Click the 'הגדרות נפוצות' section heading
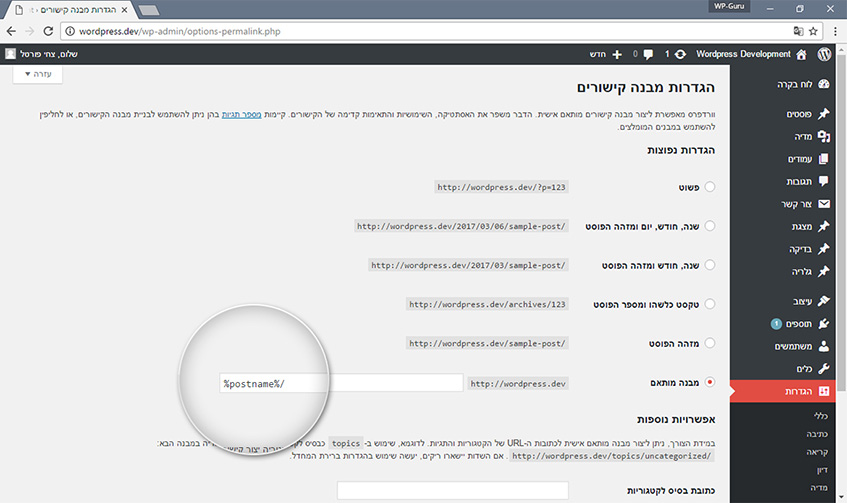Image resolution: width=847 pixels, height=503 pixels. tap(681, 150)
